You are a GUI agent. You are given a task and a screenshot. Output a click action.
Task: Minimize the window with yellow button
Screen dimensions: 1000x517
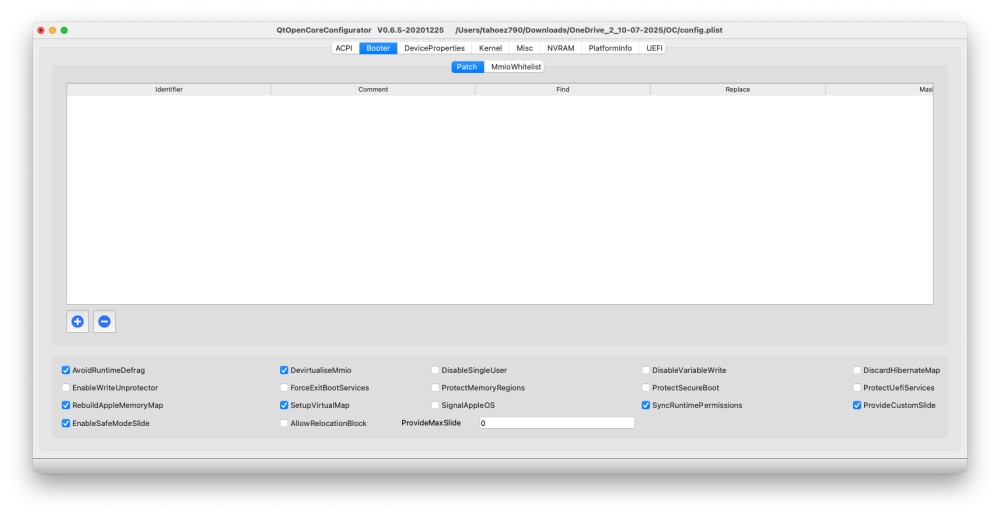[52, 31]
